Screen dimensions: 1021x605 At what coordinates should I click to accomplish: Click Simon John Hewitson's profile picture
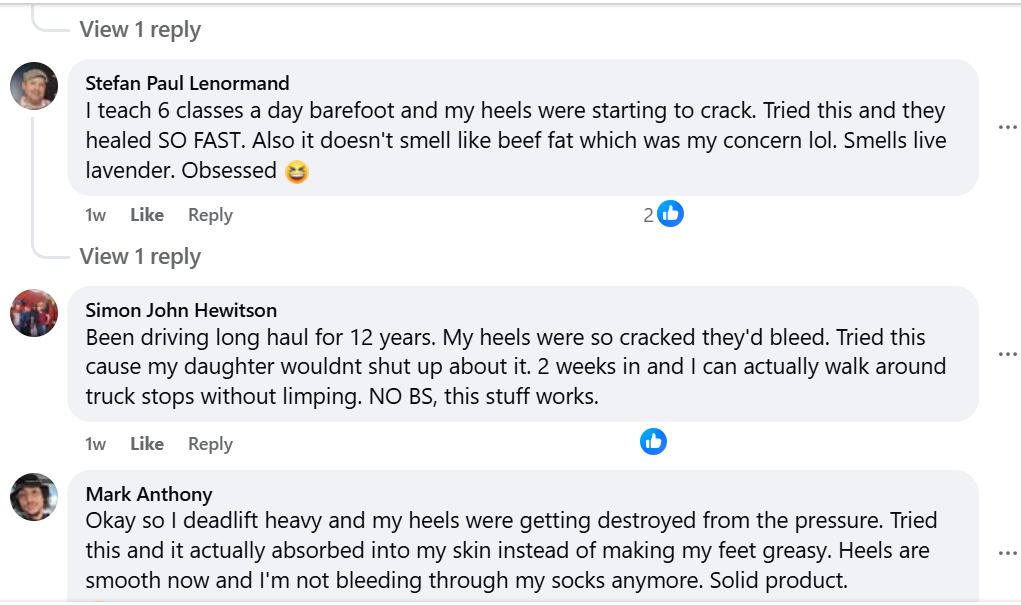click(x=34, y=313)
